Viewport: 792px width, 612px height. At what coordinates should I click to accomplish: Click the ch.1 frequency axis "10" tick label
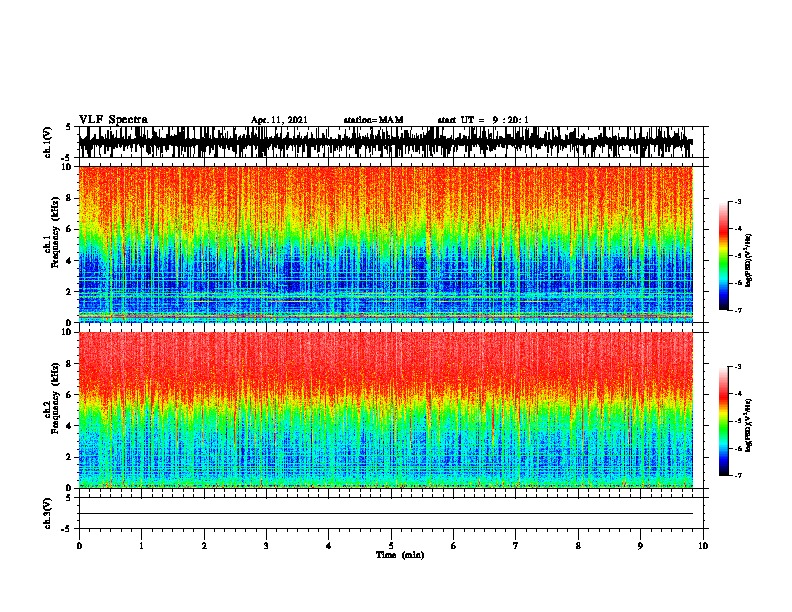coord(68,167)
